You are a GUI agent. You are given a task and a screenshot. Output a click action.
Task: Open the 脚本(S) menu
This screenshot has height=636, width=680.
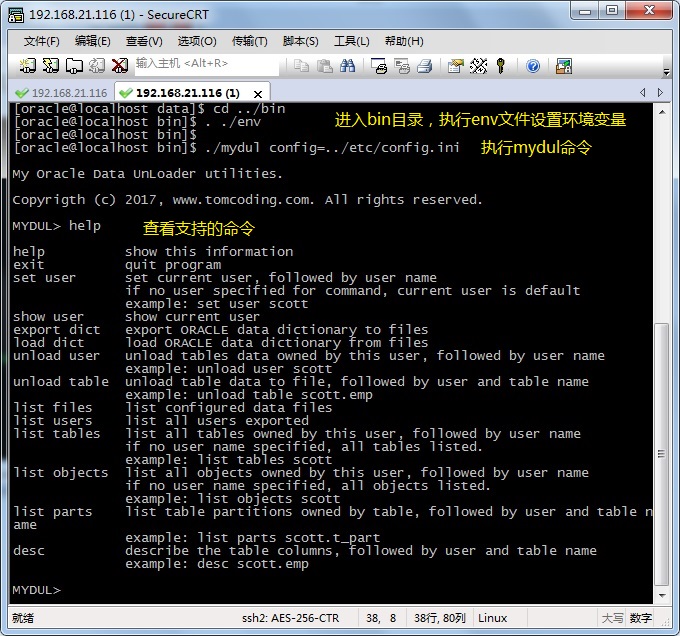coord(301,41)
